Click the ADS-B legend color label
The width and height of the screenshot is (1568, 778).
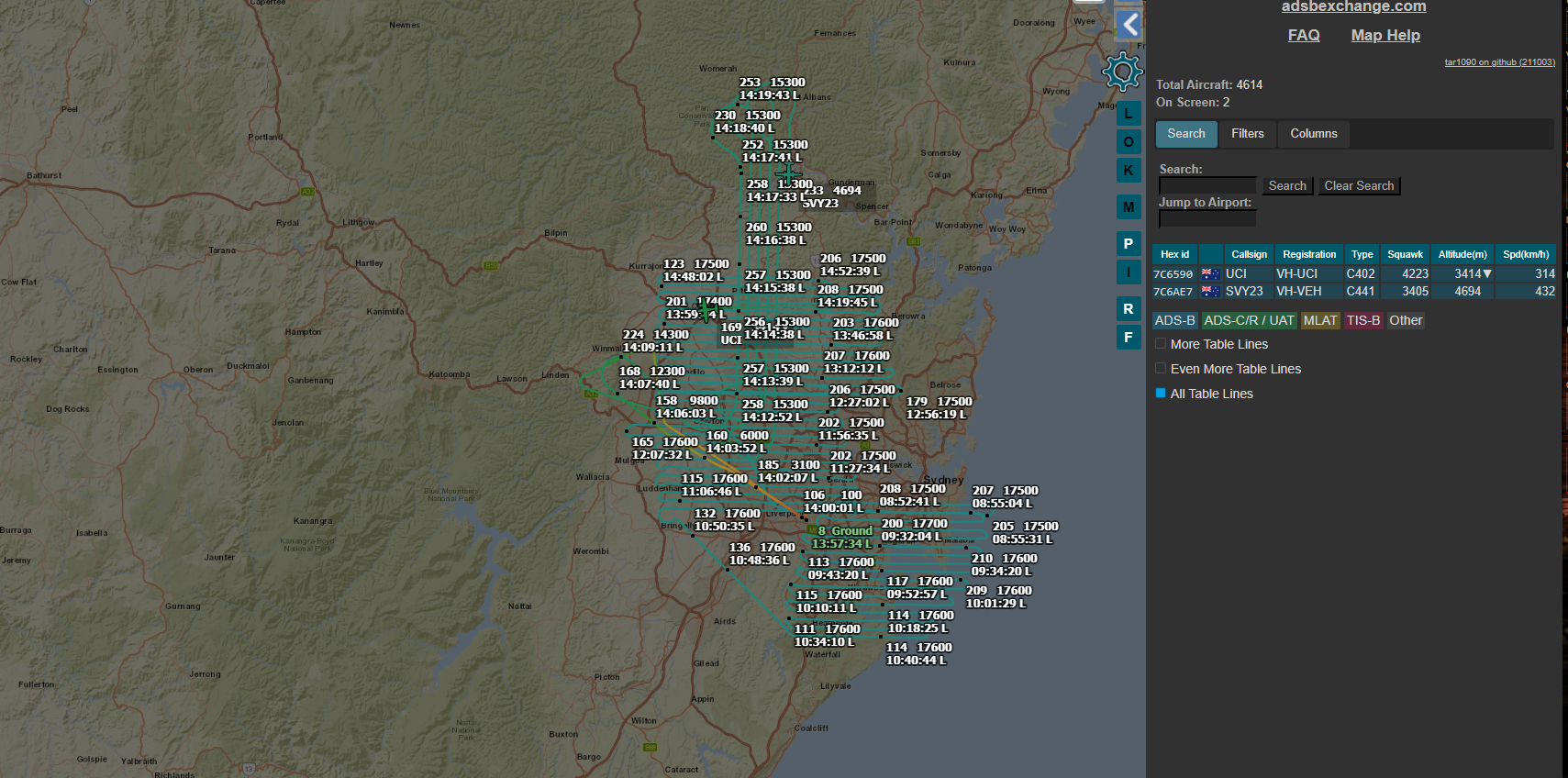tap(1174, 321)
